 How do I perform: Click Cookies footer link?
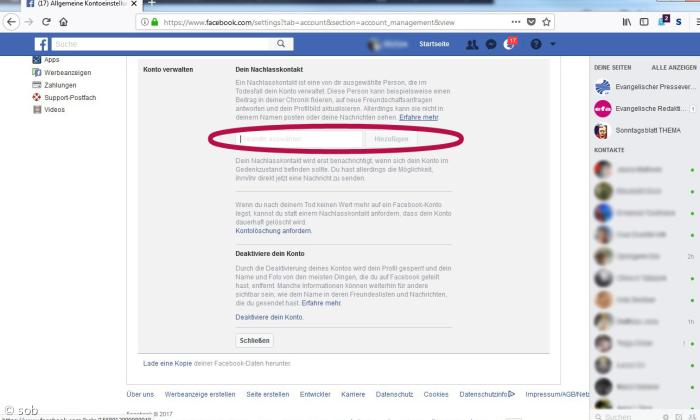pos(436,395)
